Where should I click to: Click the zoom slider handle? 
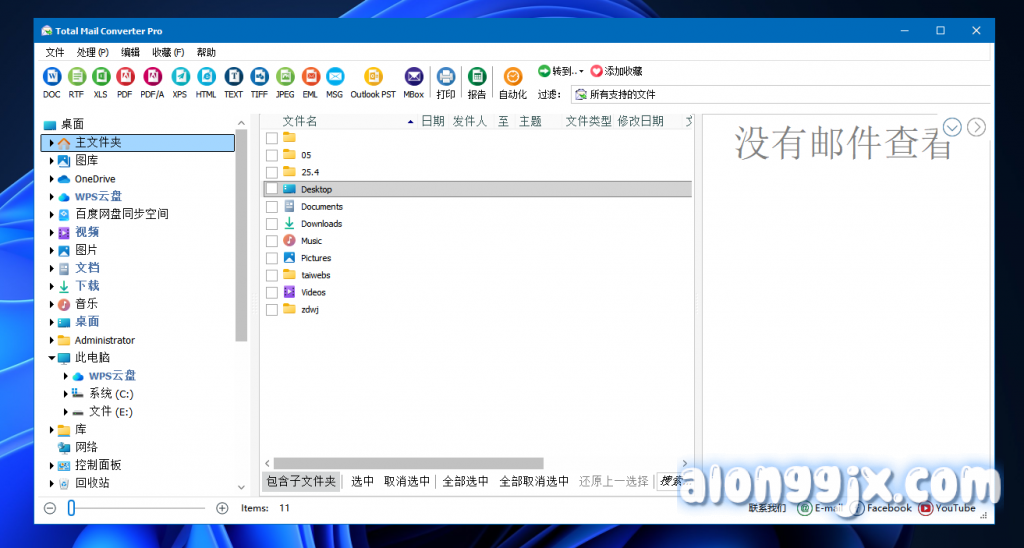71,508
